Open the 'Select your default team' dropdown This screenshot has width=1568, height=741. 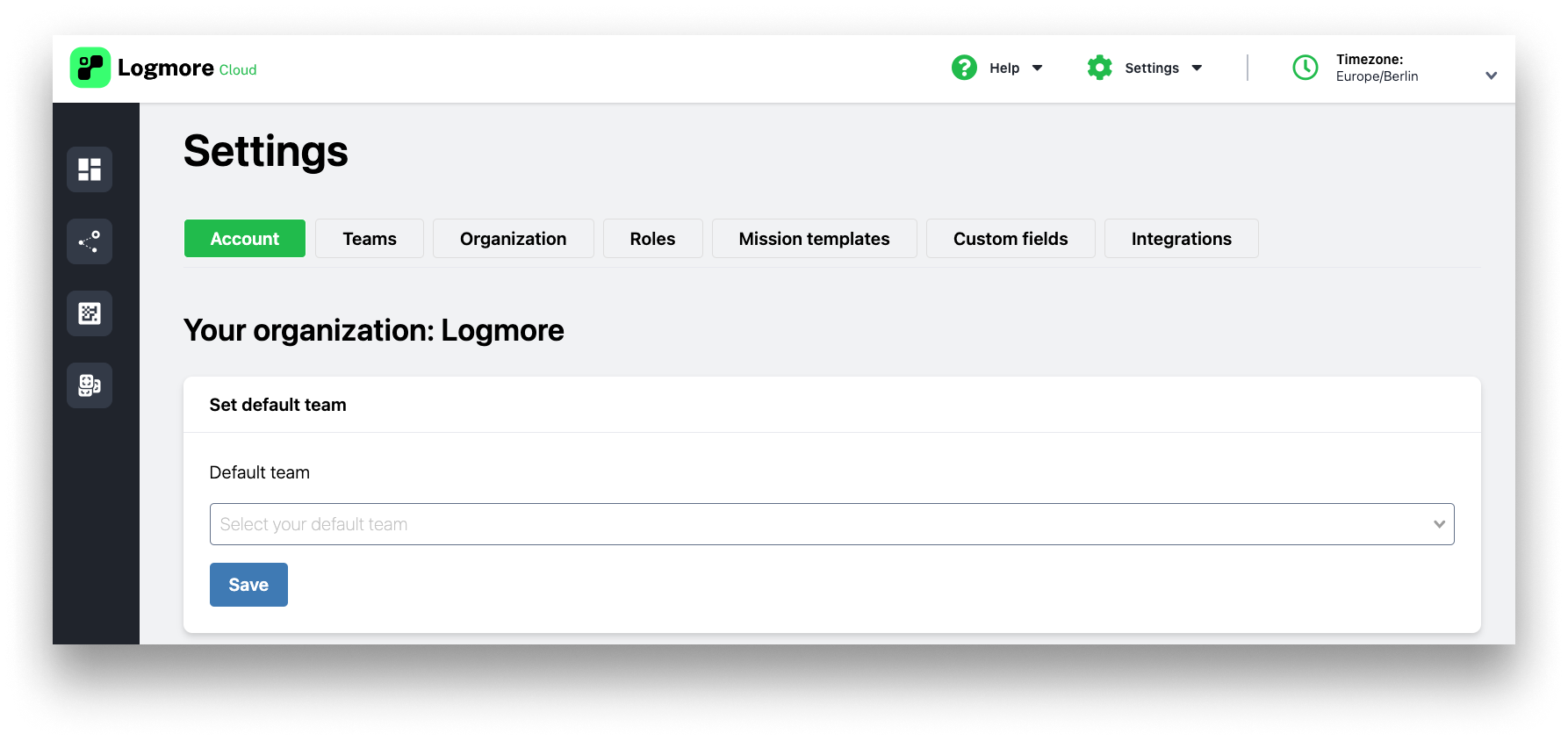pos(831,524)
